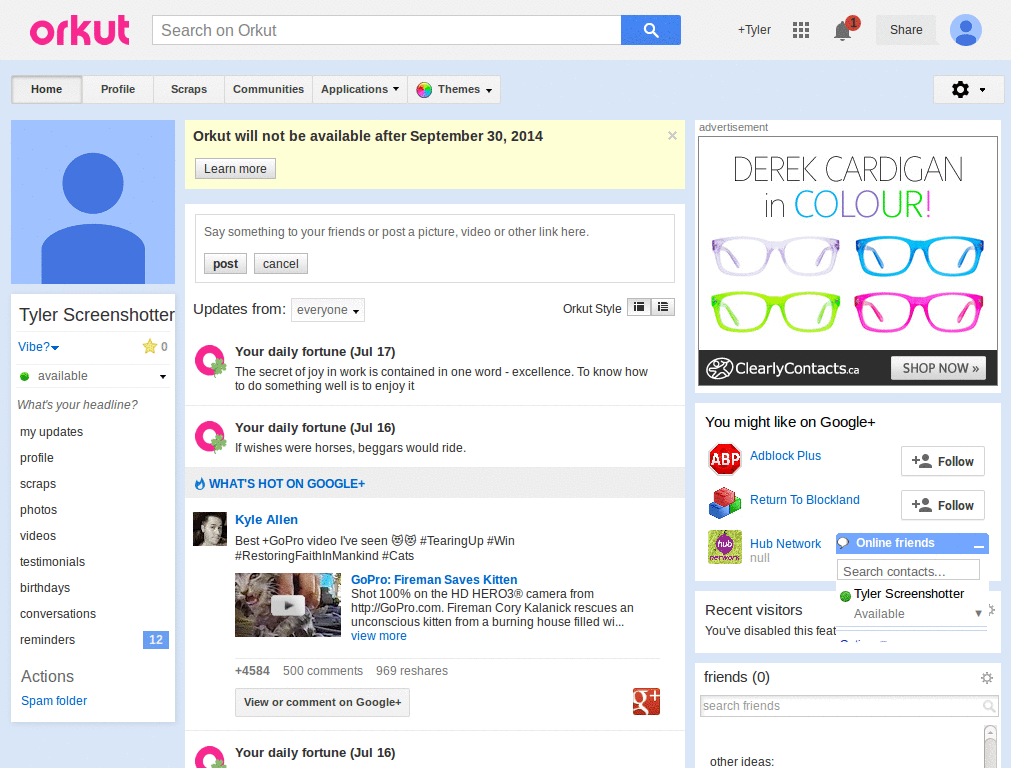Open the Themes dropdown menu
The image size is (1024, 768).
click(x=454, y=89)
